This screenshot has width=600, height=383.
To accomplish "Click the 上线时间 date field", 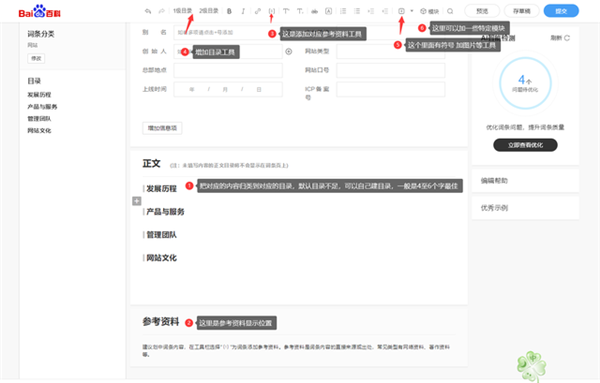I will pos(228,89).
